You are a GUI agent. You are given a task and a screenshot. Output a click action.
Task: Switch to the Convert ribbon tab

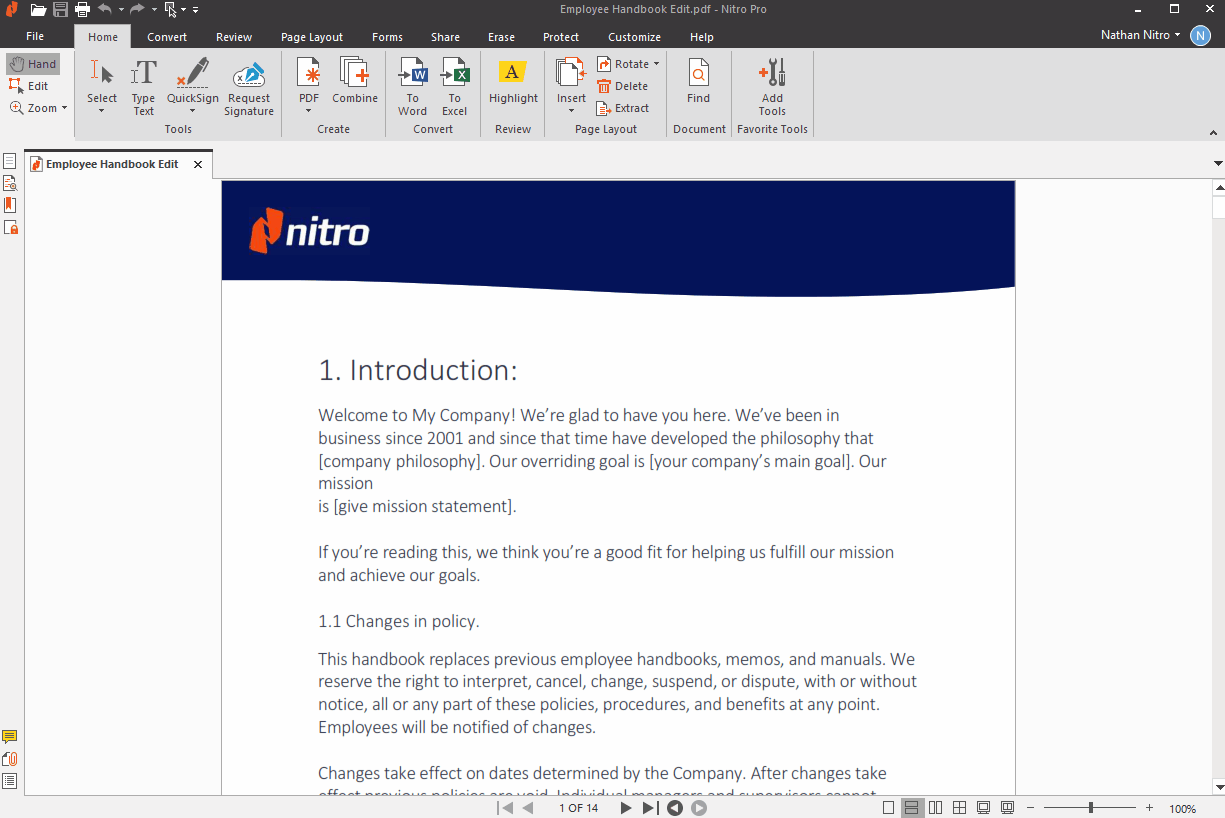pos(166,36)
